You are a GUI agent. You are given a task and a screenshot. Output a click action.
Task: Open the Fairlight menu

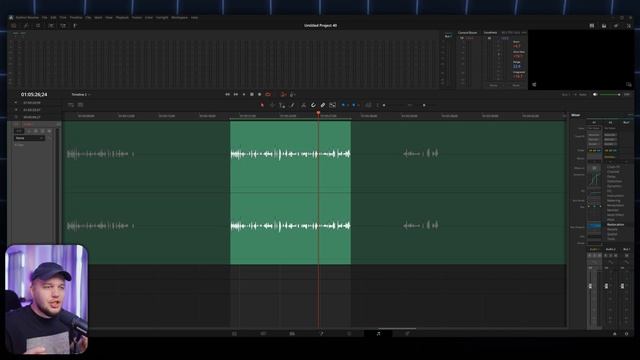coord(162,18)
